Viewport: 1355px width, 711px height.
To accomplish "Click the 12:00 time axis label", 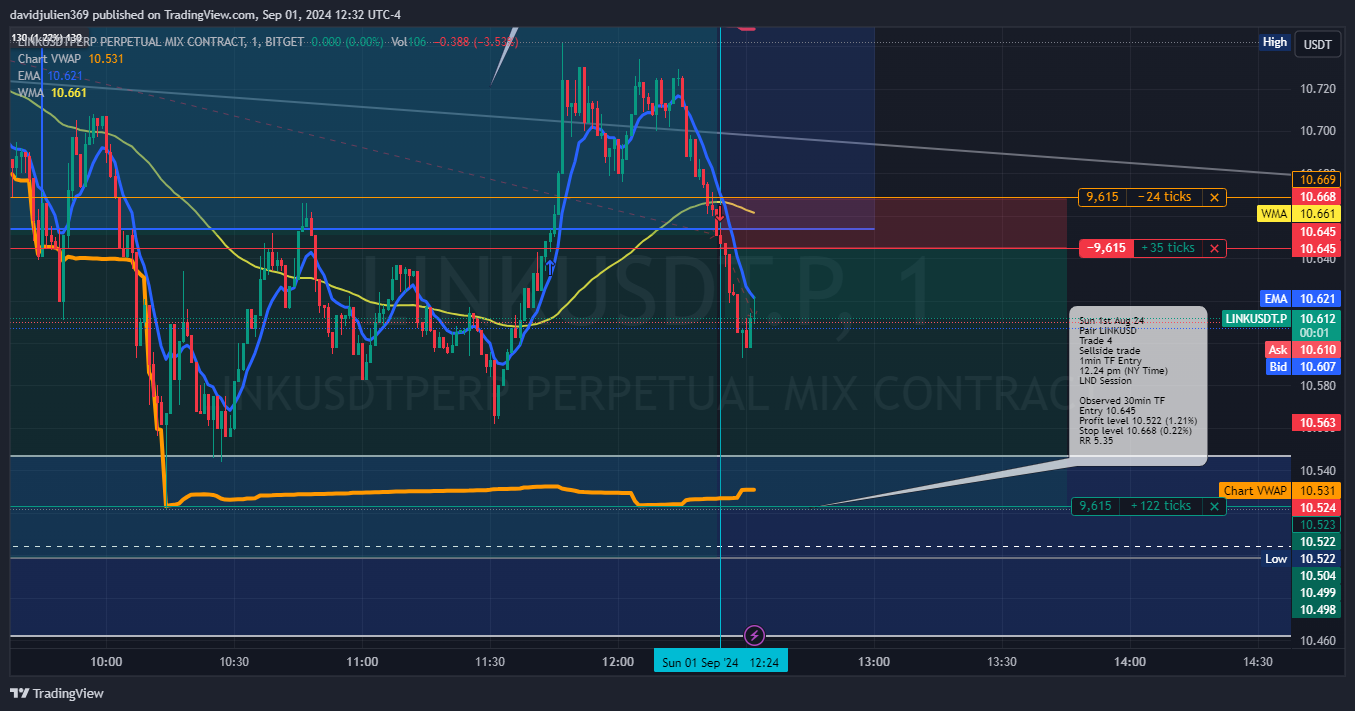I will [x=618, y=662].
